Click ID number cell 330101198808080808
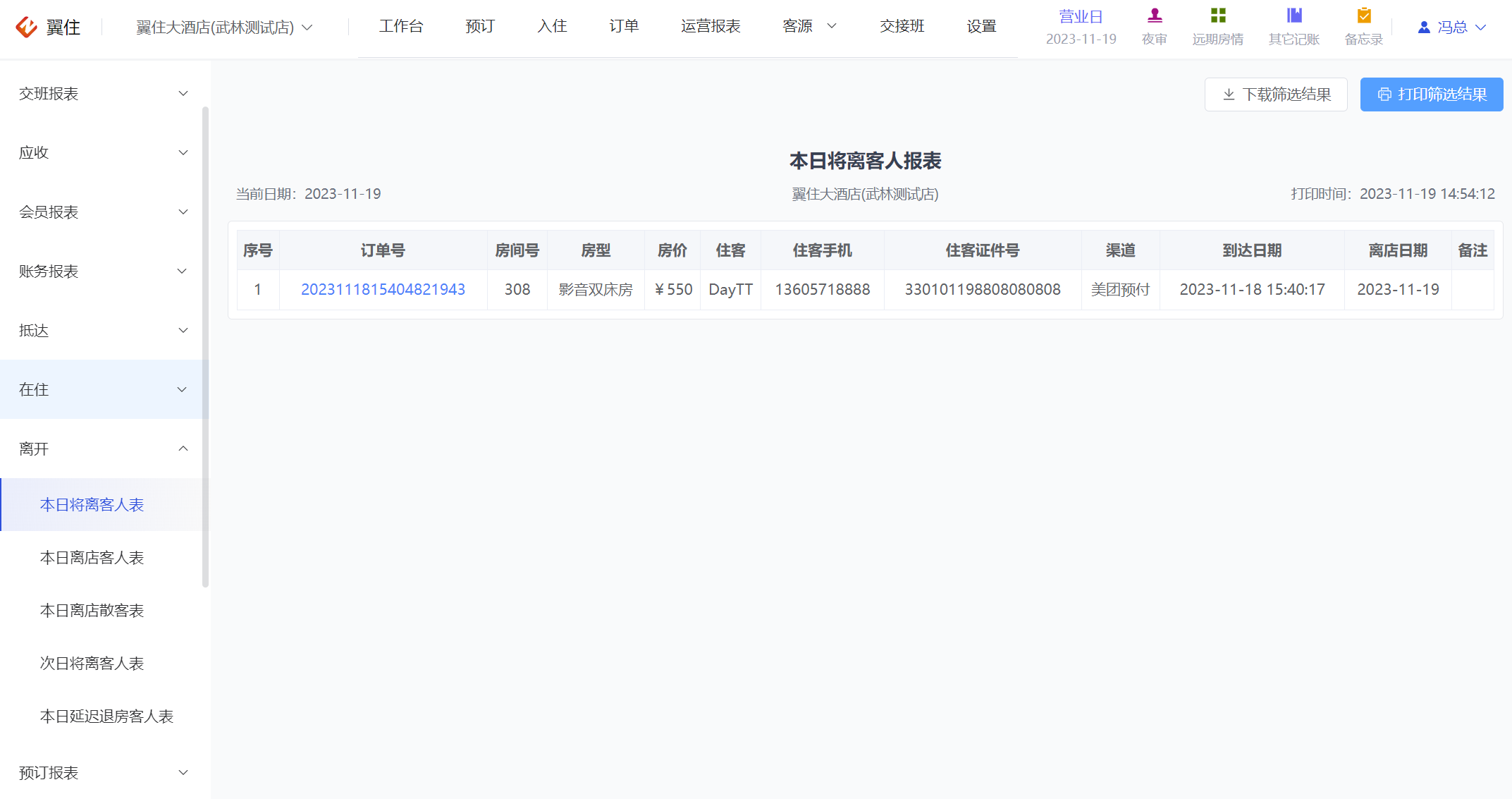 point(983,290)
